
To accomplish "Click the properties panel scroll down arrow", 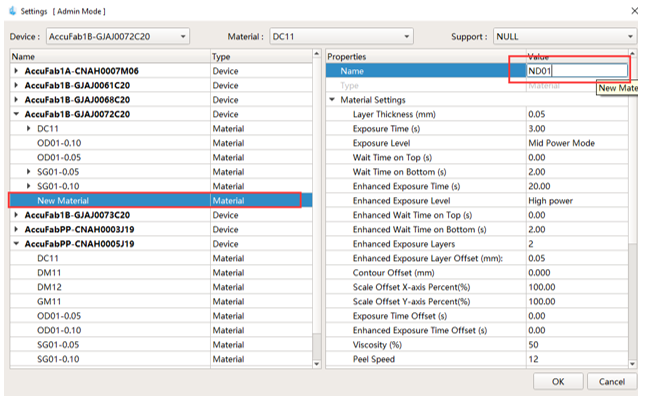I will point(632,364).
